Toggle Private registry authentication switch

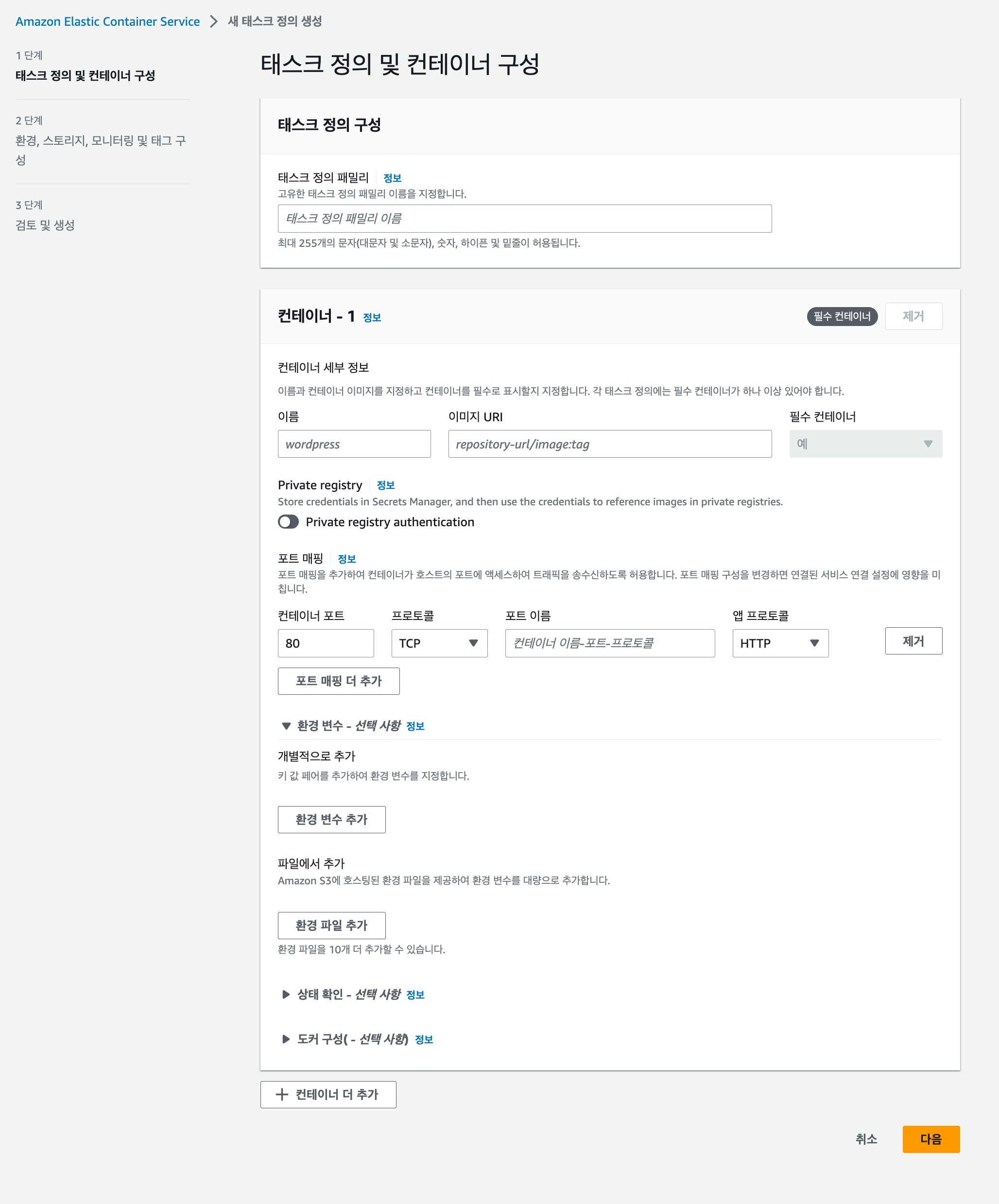click(x=288, y=522)
